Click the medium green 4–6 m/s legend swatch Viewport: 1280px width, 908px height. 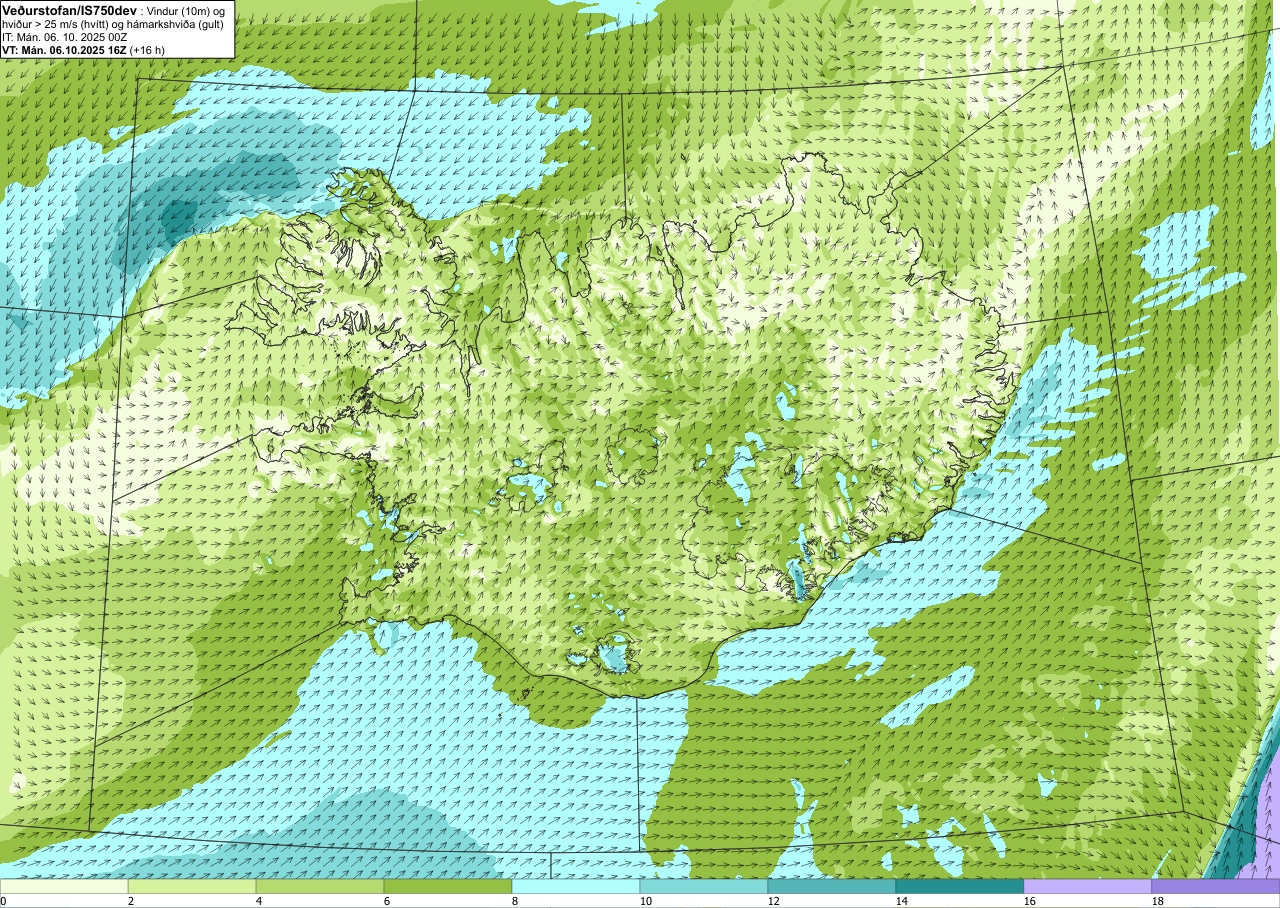coord(320,886)
